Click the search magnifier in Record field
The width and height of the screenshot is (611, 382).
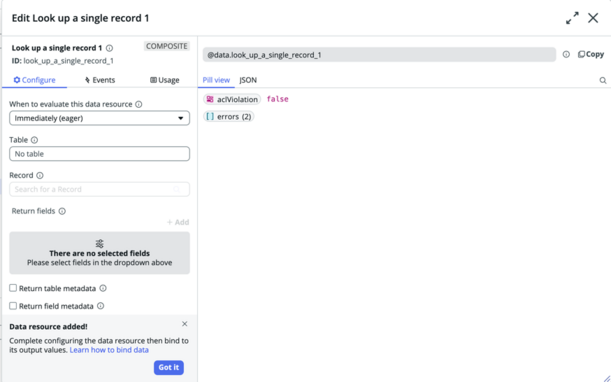(177, 189)
